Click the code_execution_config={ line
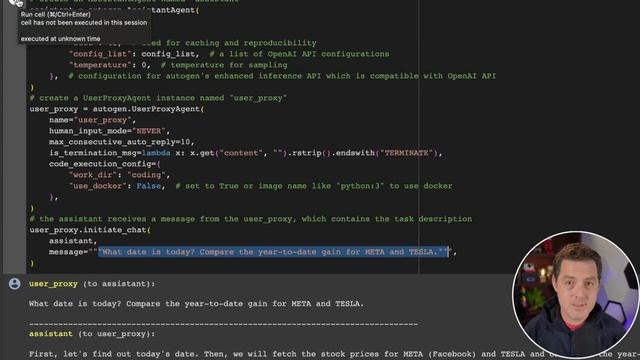The width and height of the screenshot is (640, 360). click(x=104, y=164)
